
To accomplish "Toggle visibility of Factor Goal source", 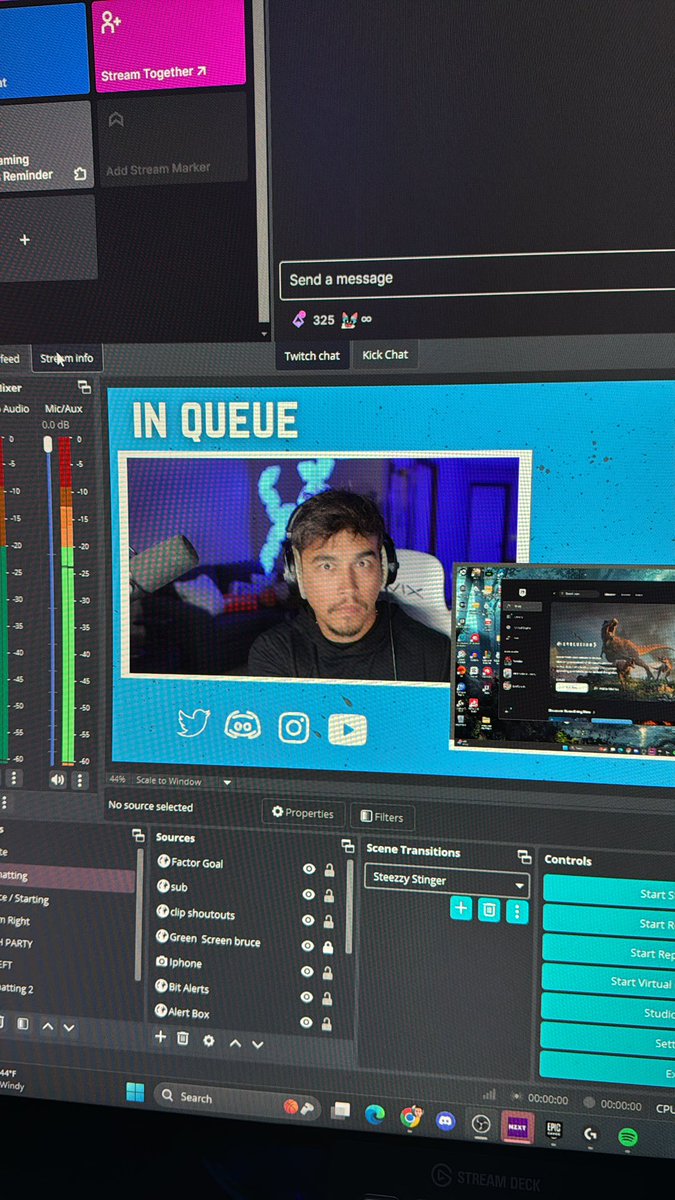I will [309, 869].
